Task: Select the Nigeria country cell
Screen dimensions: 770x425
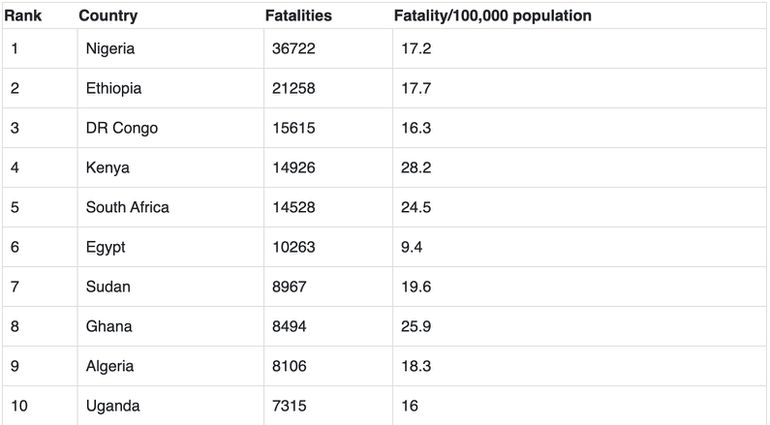Action: point(110,49)
